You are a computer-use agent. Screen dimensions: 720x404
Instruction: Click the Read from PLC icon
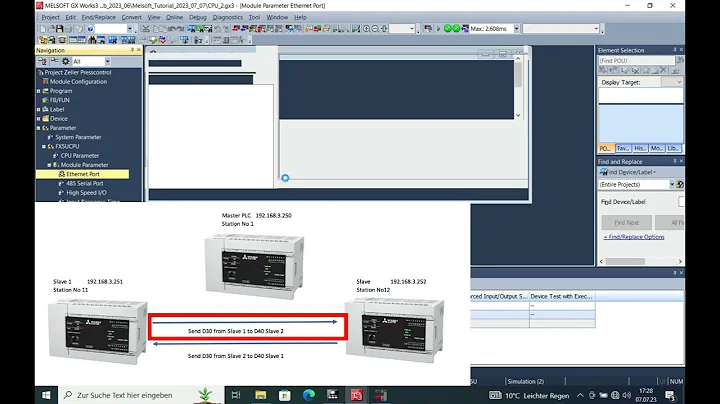click(245, 28)
